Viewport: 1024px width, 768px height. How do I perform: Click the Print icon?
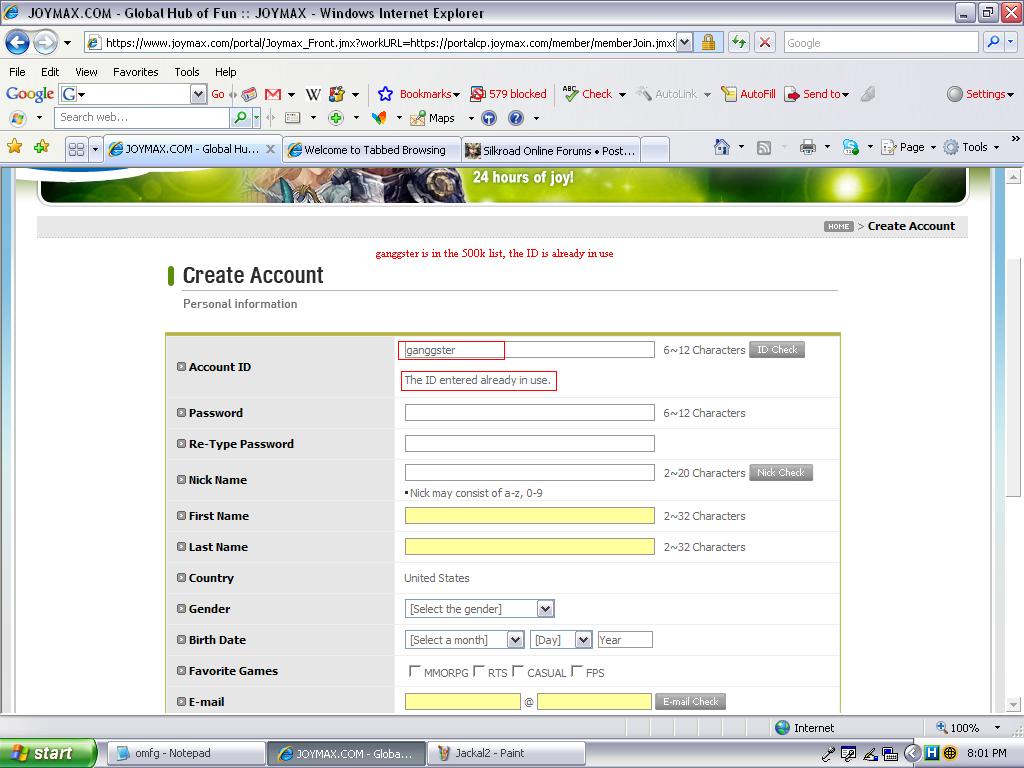807,147
